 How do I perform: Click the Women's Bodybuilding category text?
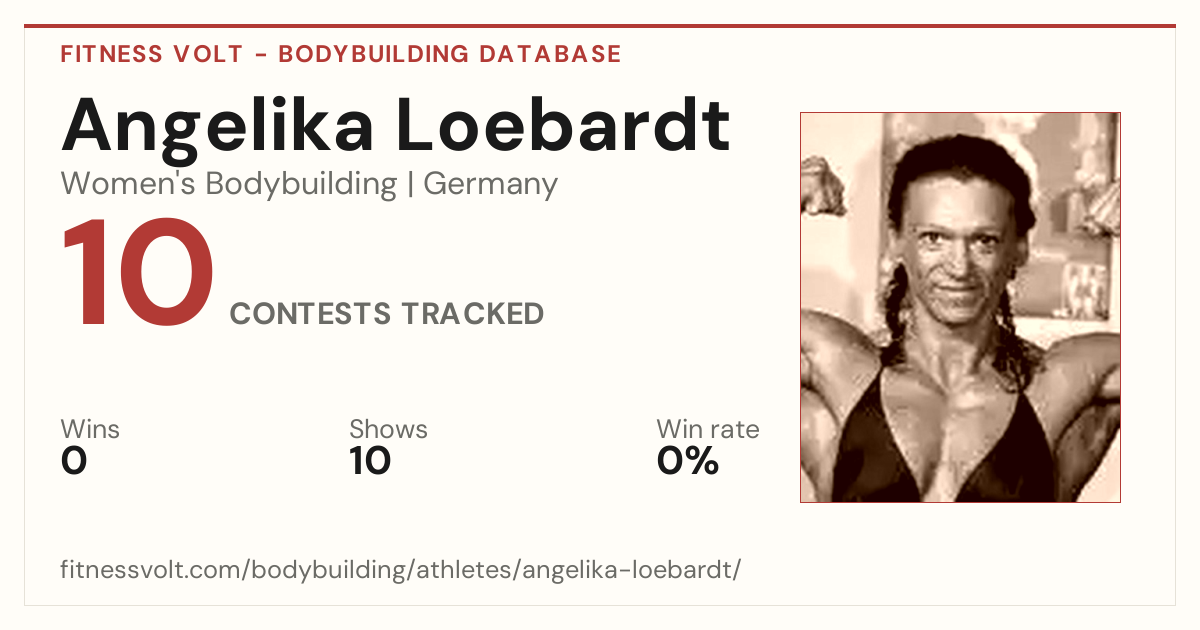click(229, 184)
